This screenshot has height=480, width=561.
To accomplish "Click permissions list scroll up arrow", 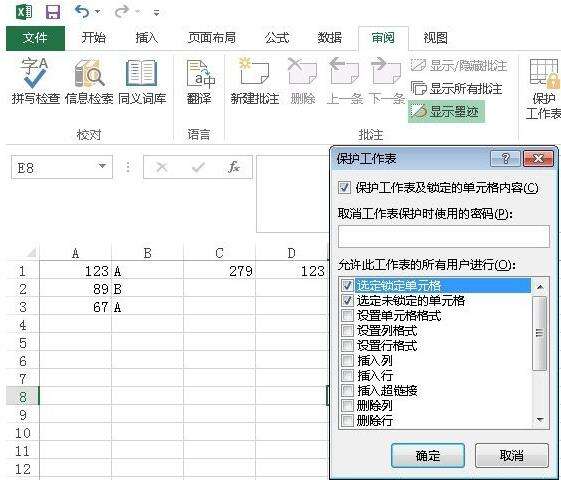I will pyautogui.click(x=540, y=286).
